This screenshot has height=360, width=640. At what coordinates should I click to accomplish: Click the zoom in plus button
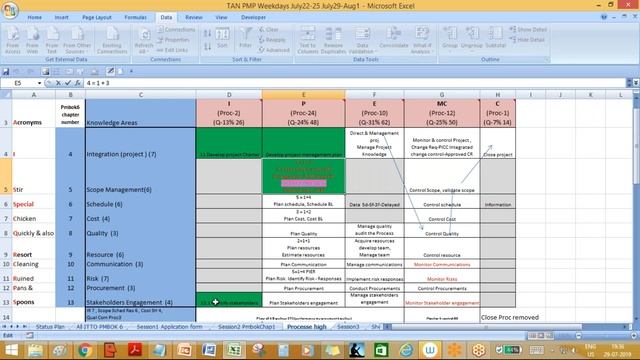pos(633,336)
